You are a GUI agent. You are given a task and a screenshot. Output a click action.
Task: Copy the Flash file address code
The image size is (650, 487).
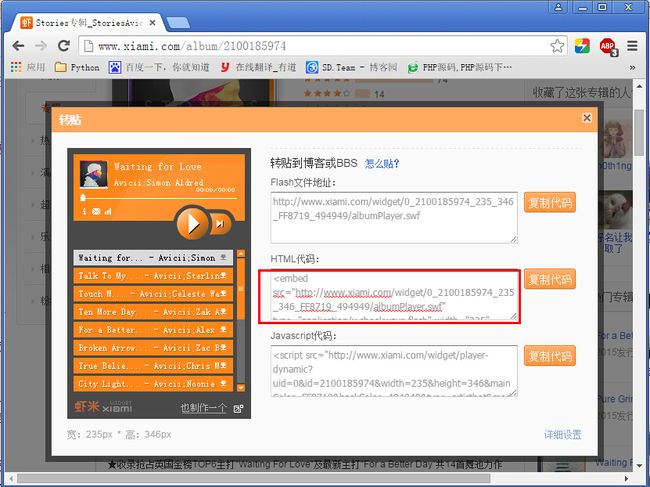(x=550, y=202)
